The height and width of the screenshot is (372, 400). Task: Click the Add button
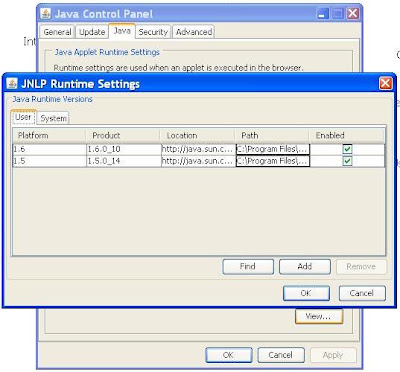pyautogui.click(x=305, y=267)
